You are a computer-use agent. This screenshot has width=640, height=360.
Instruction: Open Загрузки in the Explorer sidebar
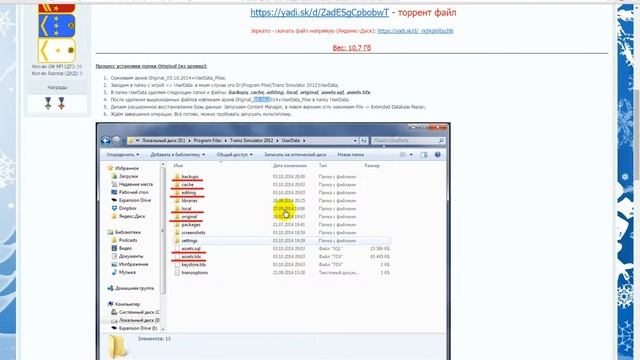coord(124,176)
